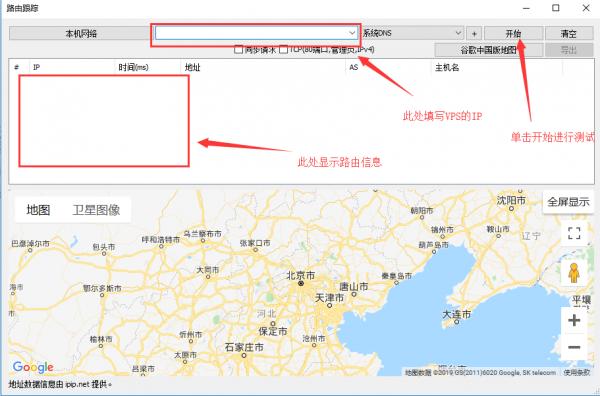Open the 使用条款 terms link

[577, 372]
